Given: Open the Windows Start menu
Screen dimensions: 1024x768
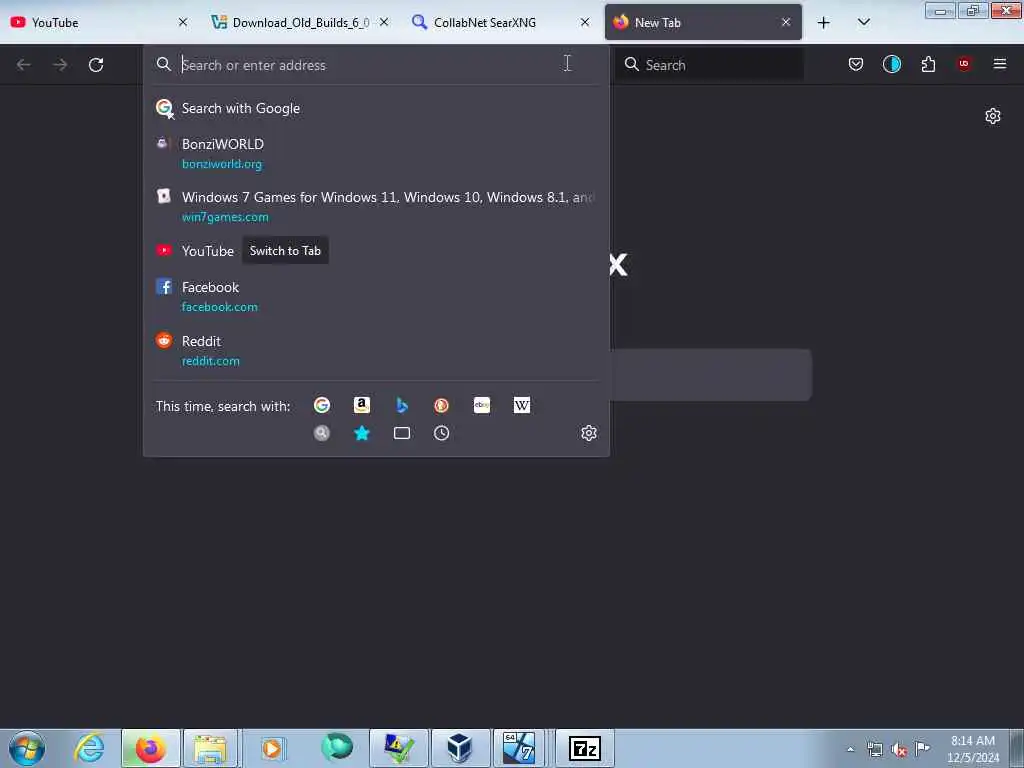Looking at the screenshot, I should point(27,748).
